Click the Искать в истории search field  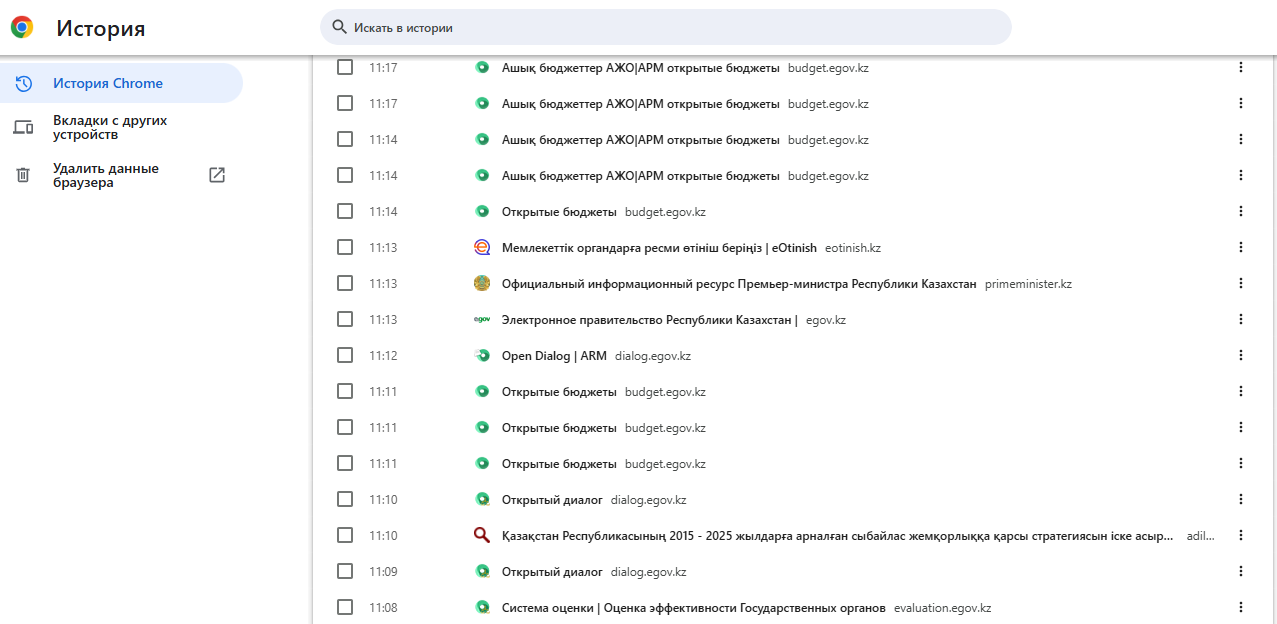(x=670, y=28)
